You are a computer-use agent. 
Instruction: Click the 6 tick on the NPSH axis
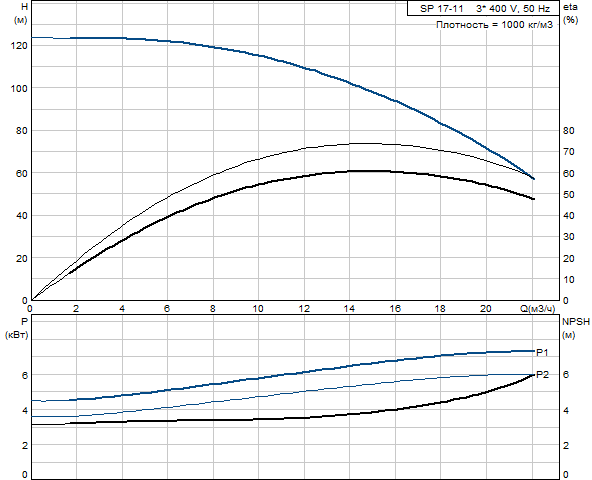coord(566,375)
